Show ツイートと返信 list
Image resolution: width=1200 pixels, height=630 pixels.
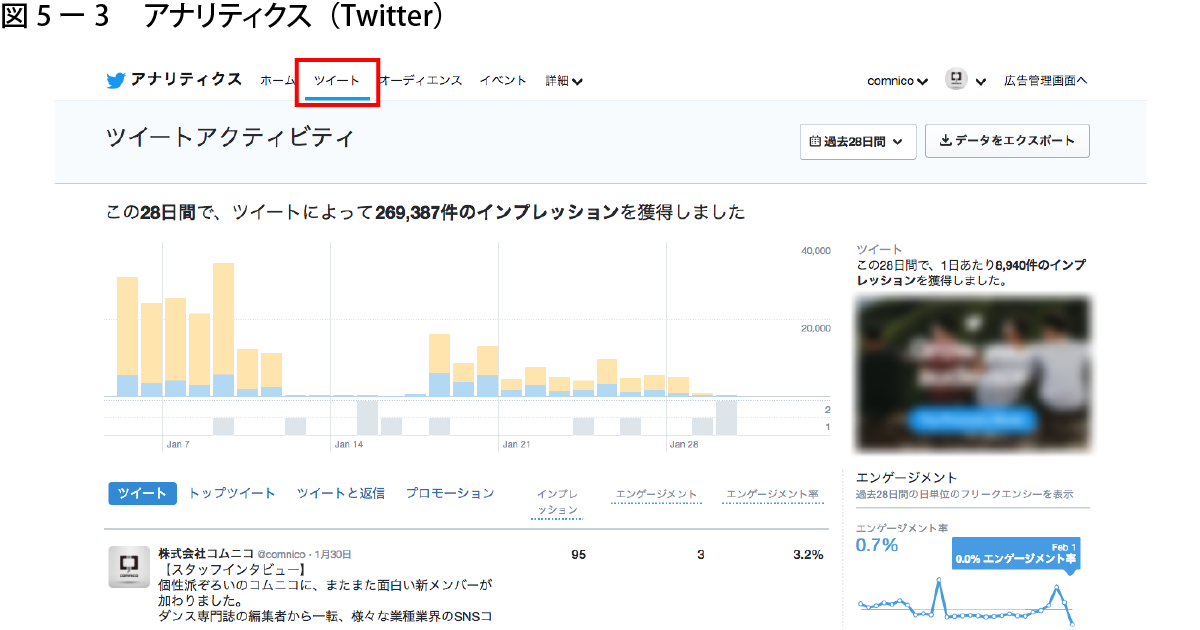tap(340, 493)
